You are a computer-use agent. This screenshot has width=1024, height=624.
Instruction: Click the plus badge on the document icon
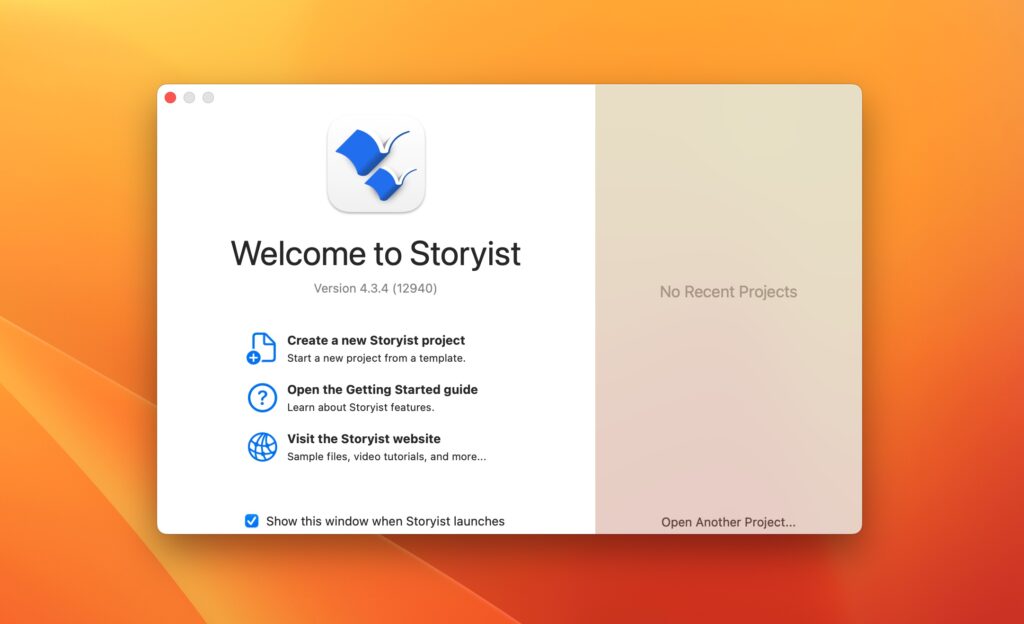pos(254,356)
